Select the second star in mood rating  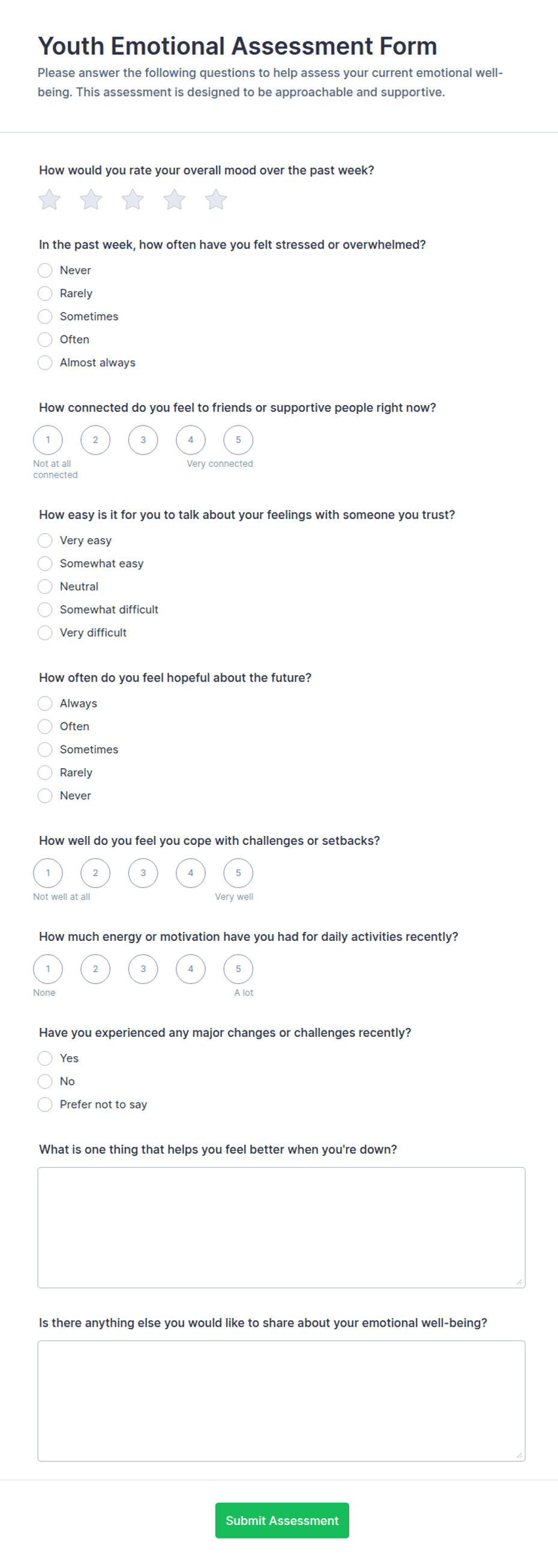91,199
